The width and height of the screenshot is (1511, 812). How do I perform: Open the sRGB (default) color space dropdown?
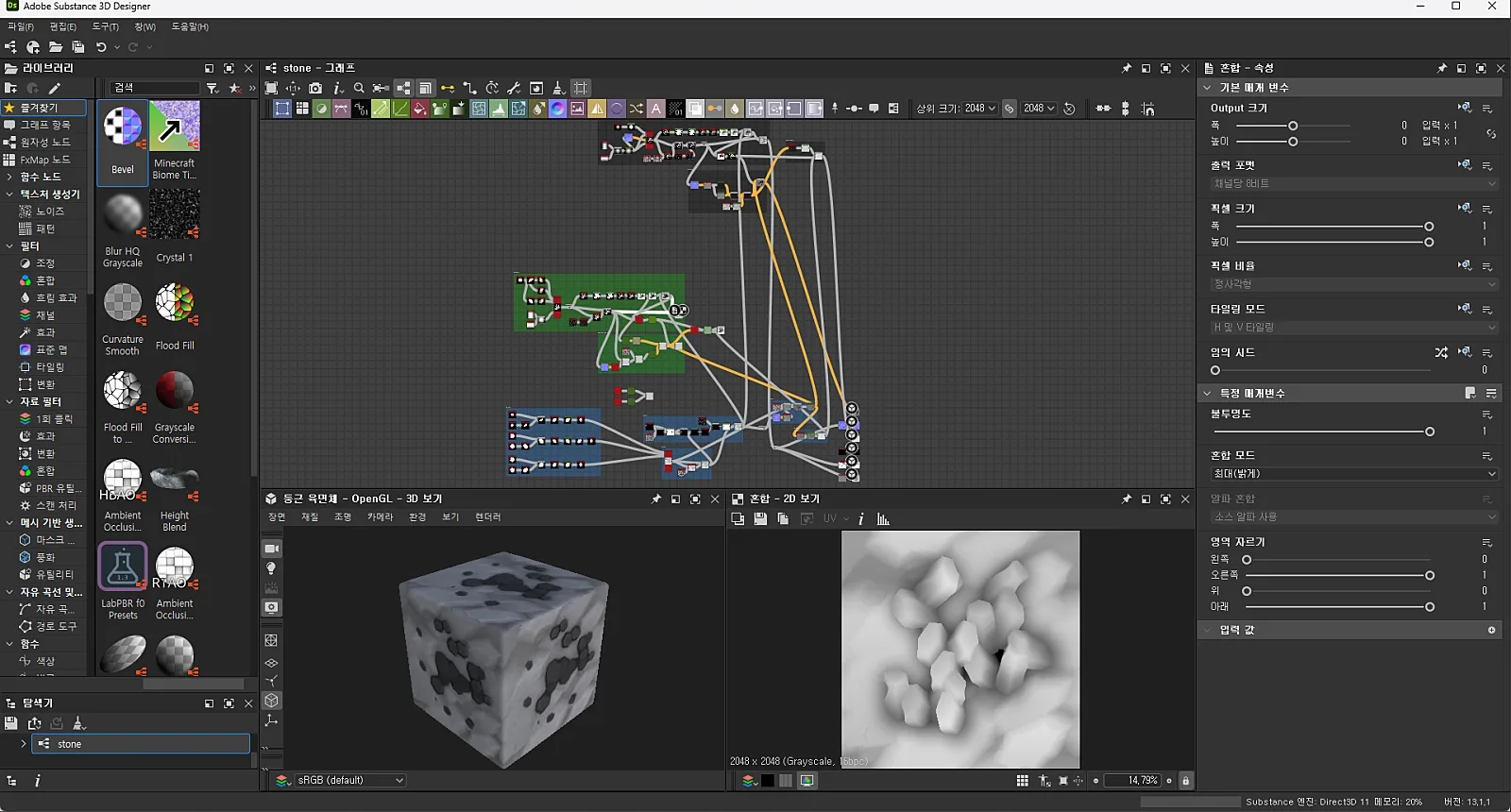pyautogui.click(x=350, y=781)
